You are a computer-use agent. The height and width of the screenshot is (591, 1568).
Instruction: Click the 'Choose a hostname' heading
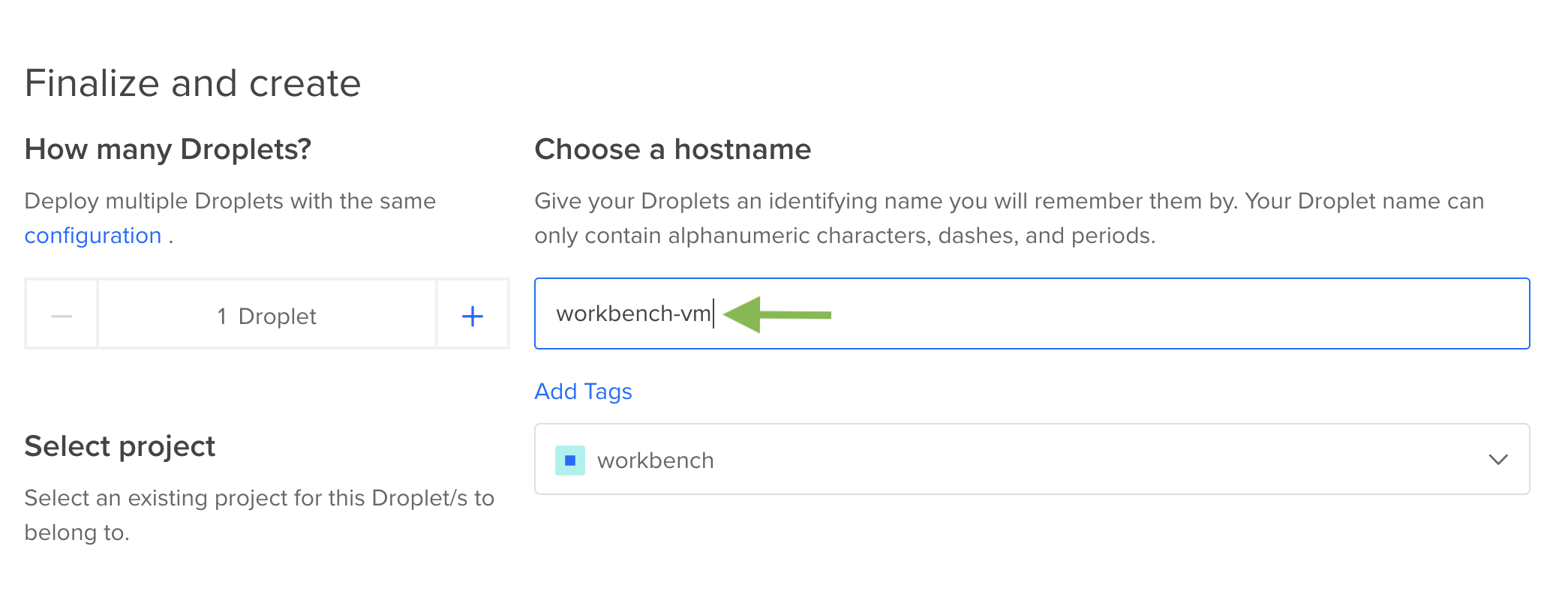pos(672,149)
